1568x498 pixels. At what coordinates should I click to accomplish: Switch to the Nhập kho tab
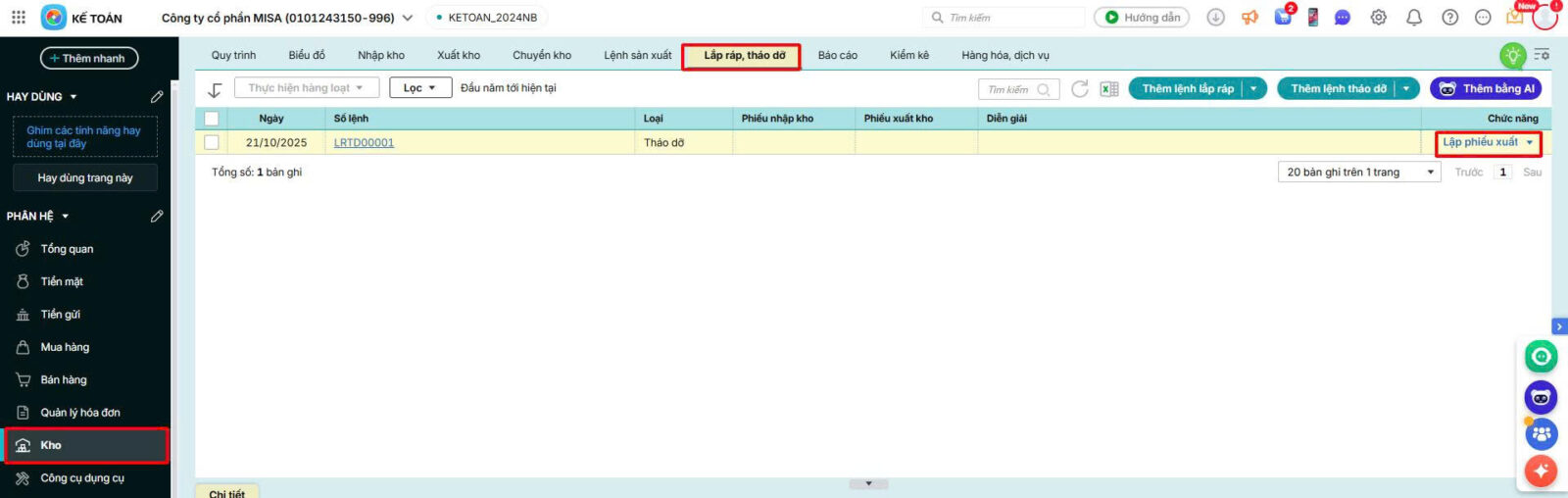coord(380,56)
